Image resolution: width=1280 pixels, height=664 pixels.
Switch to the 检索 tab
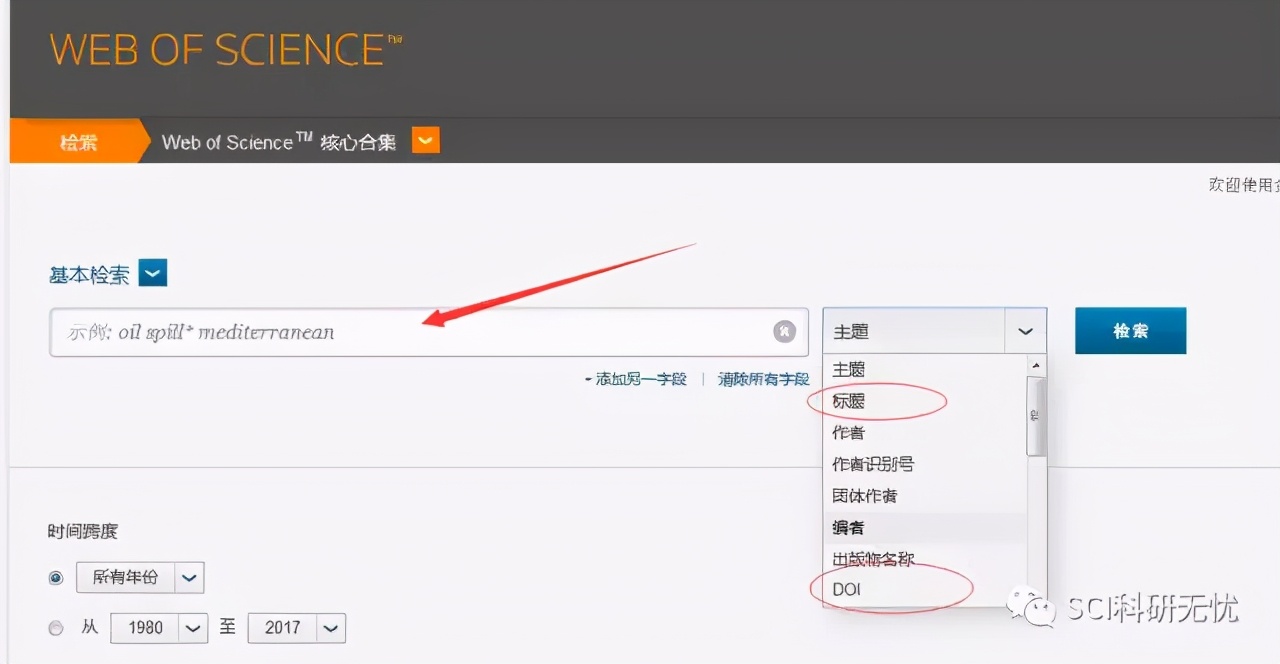(x=80, y=141)
